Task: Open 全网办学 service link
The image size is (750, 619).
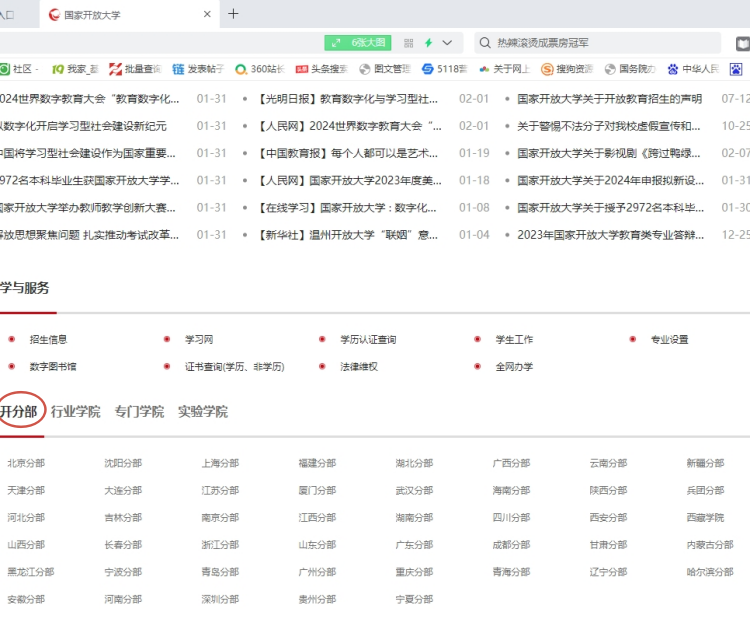Action: 514,367
